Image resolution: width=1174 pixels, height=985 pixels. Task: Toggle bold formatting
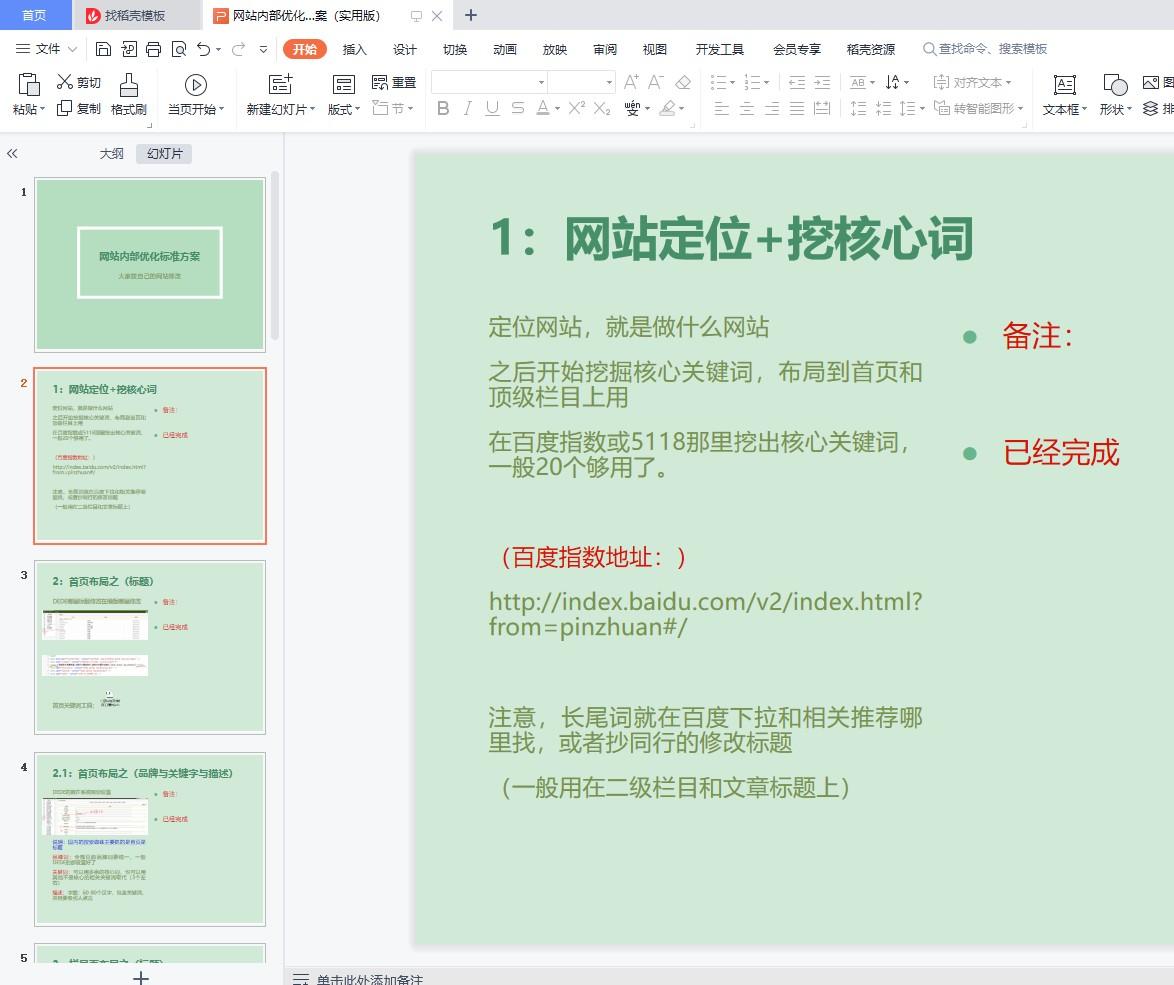pyautogui.click(x=443, y=110)
